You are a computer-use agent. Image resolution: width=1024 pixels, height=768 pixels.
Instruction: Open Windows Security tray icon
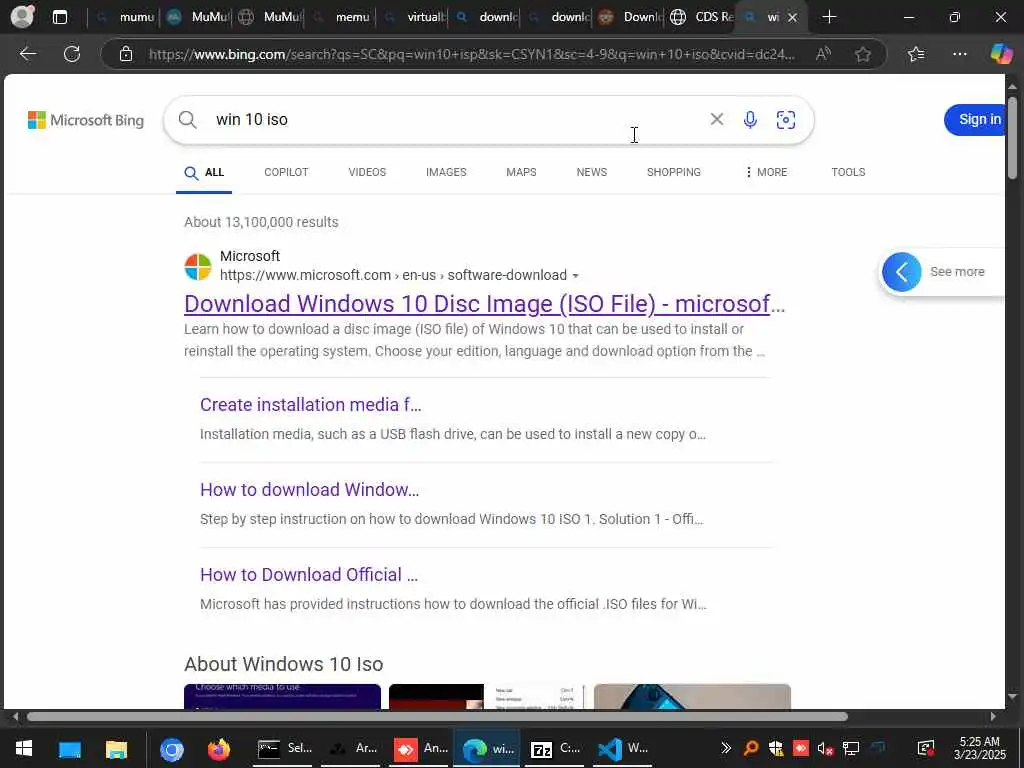point(776,748)
